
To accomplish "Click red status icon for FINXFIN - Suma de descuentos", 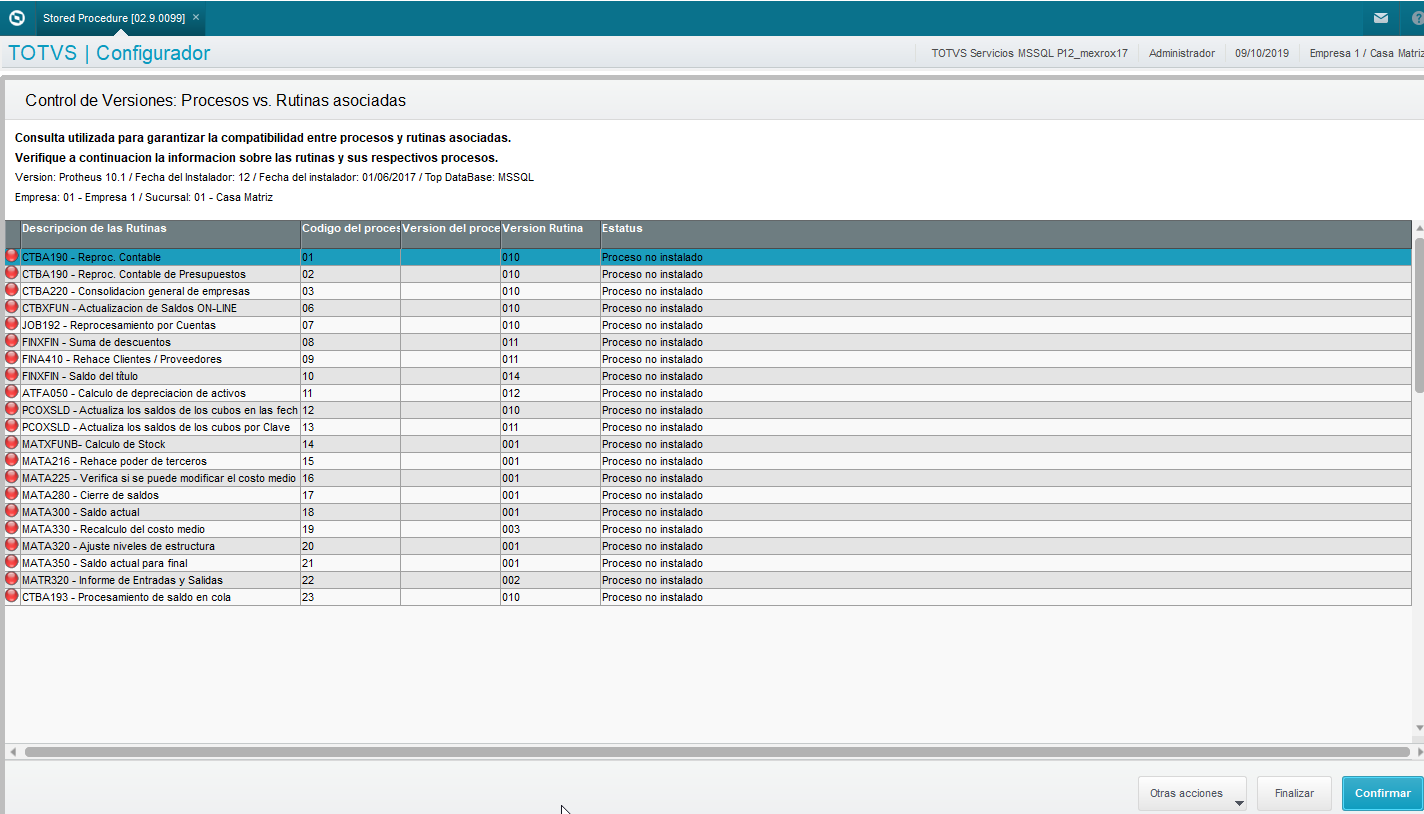I will [12, 341].
